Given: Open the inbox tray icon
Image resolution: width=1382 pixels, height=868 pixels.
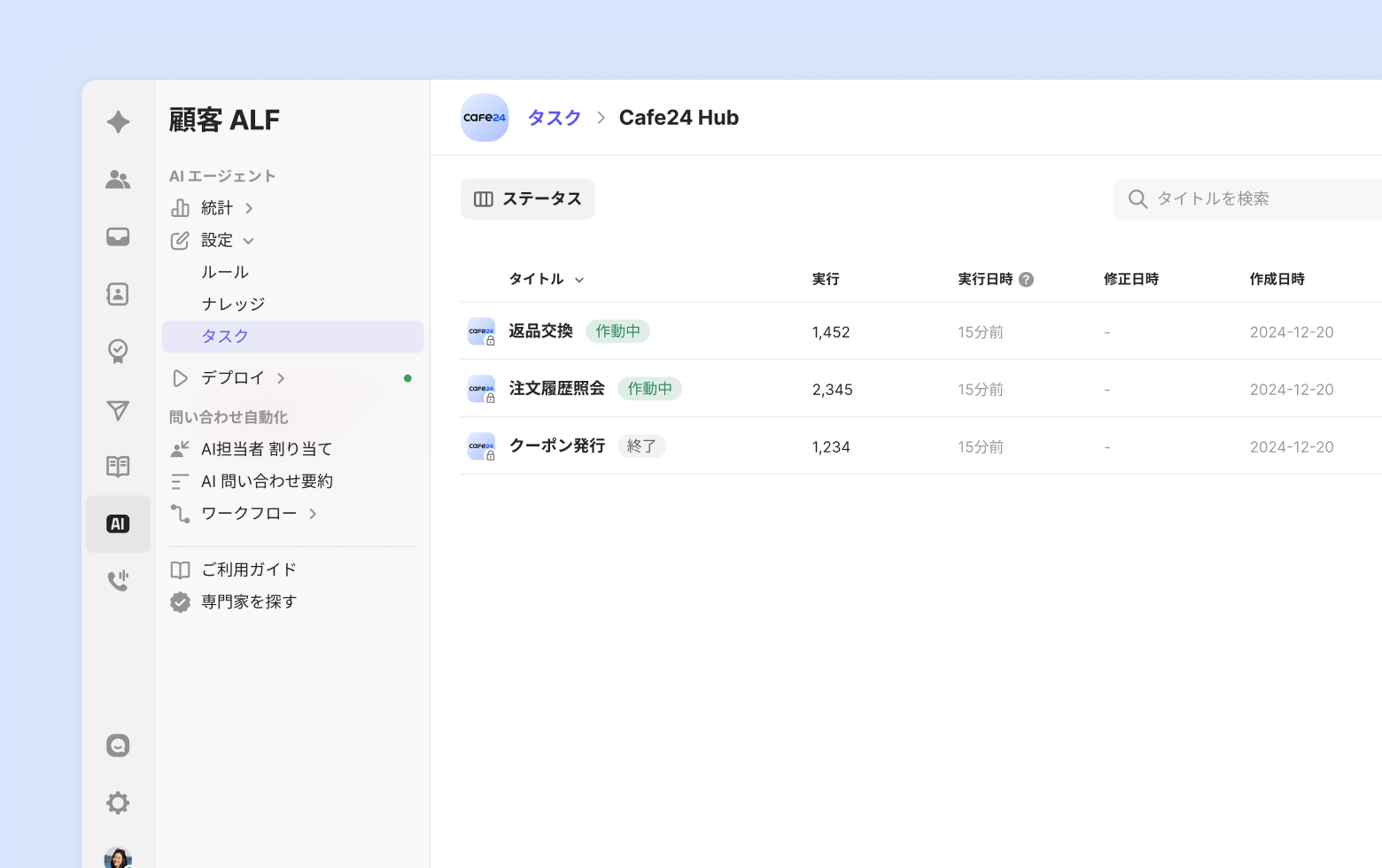Looking at the screenshot, I should point(118,236).
